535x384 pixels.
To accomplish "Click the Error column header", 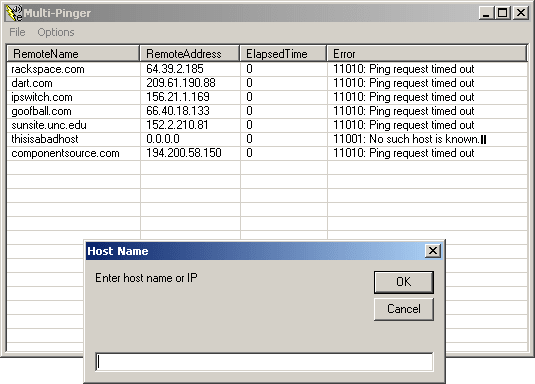I will pyautogui.click(x=426, y=54).
